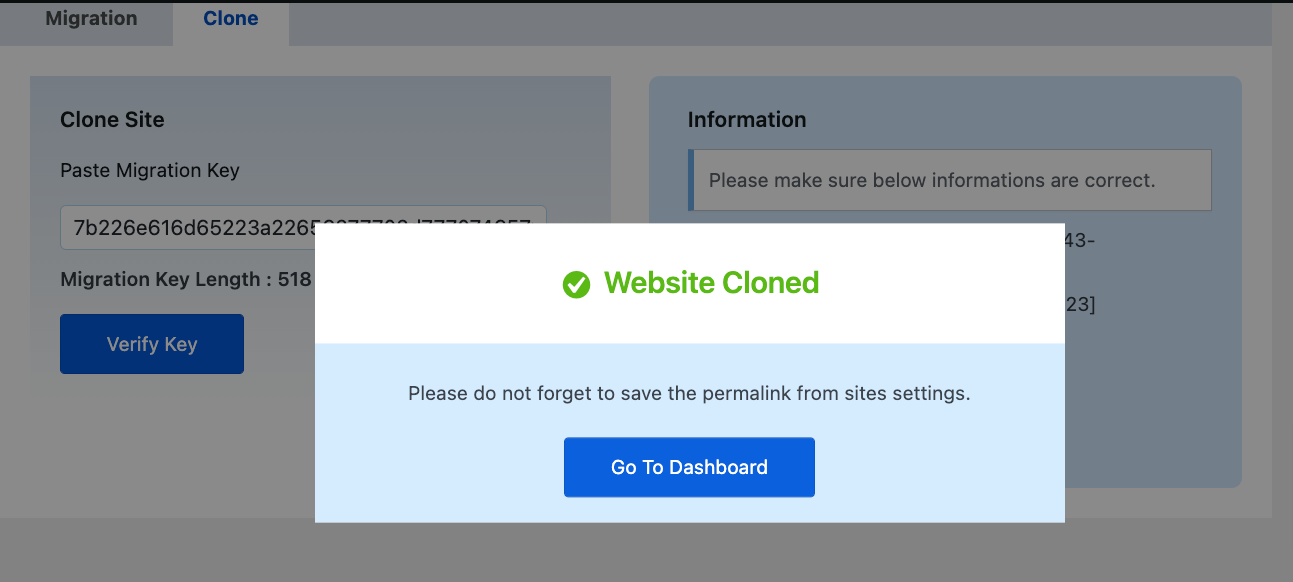Click the Website Cloned heading
The image size is (1293, 582).
(711, 283)
